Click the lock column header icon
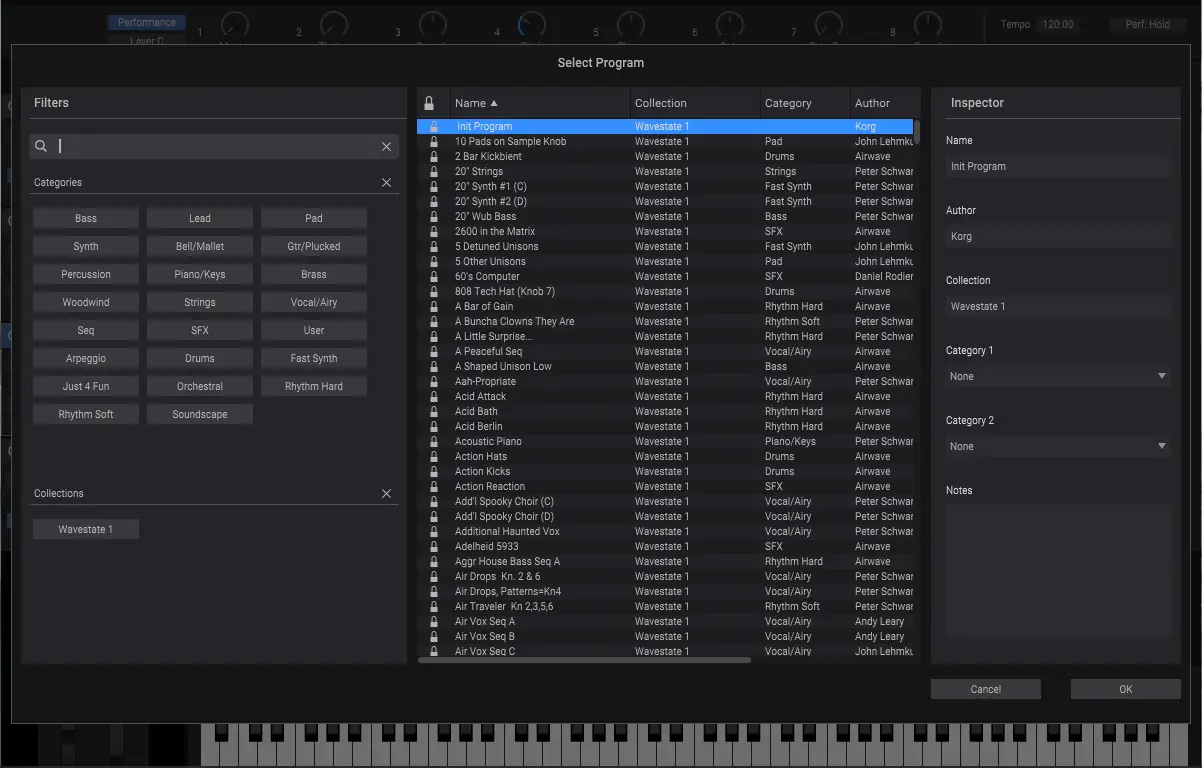The image size is (1202, 768). (x=429, y=103)
